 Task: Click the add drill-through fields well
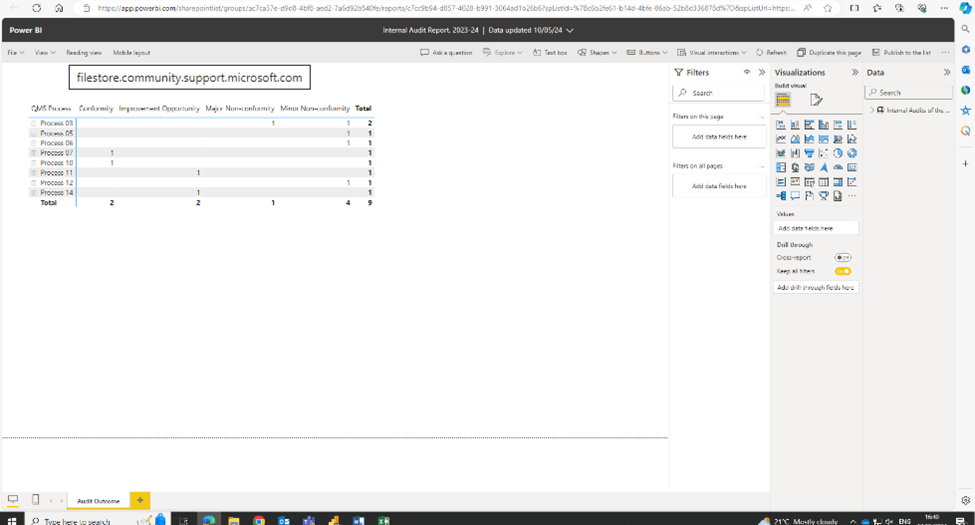(x=816, y=287)
